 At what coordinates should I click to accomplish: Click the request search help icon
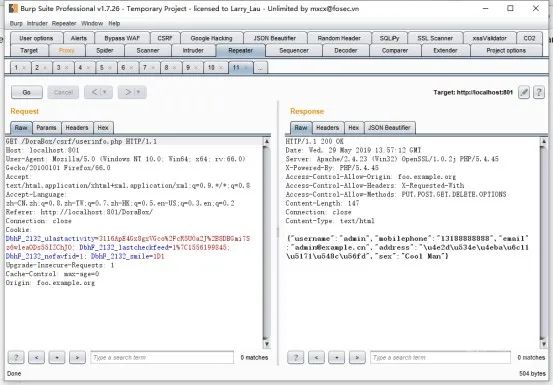click(x=16, y=357)
